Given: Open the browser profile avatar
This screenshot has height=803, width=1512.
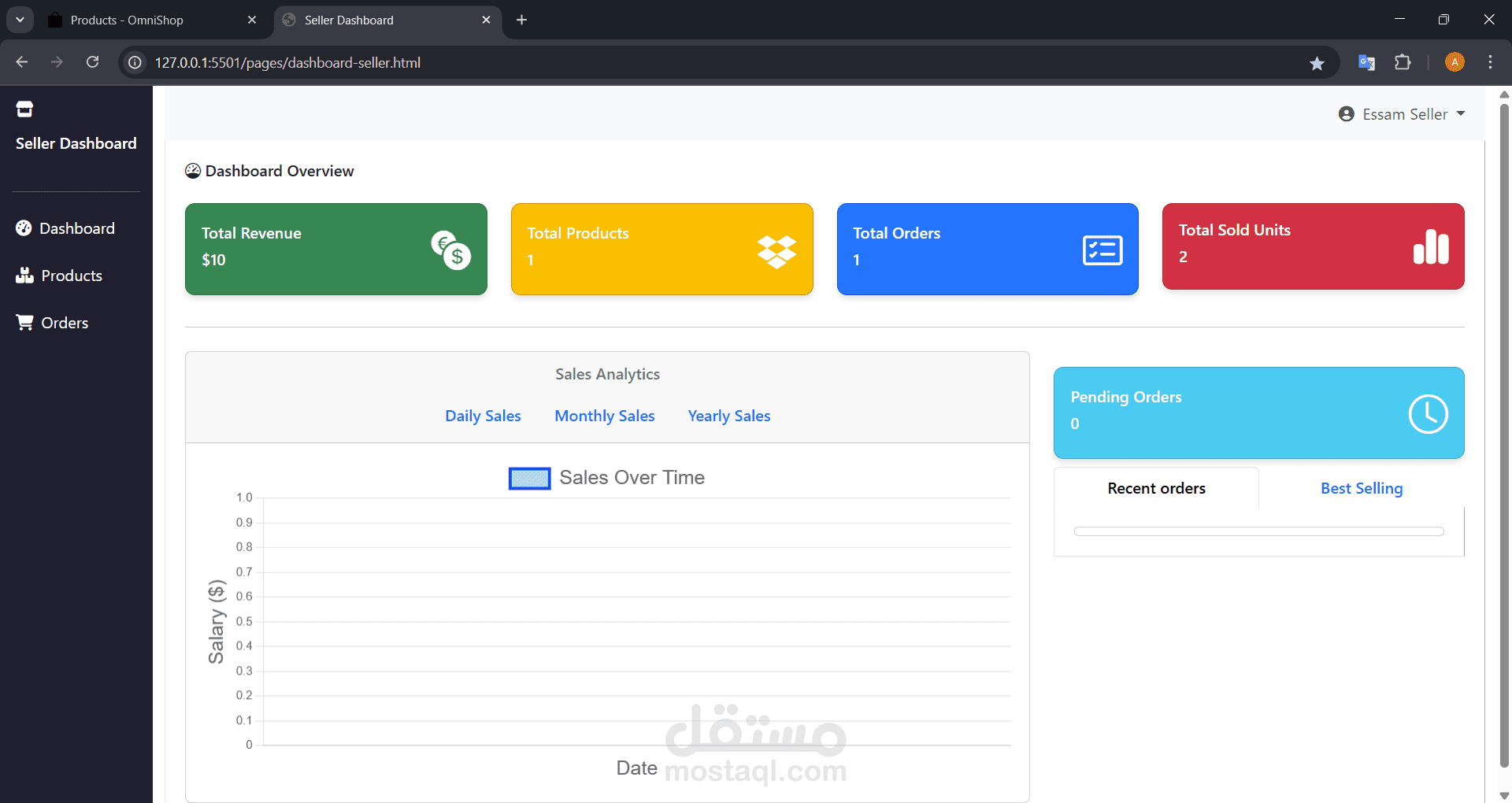Looking at the screenshot, I should pyautogui.click(x=1455, y=62).
